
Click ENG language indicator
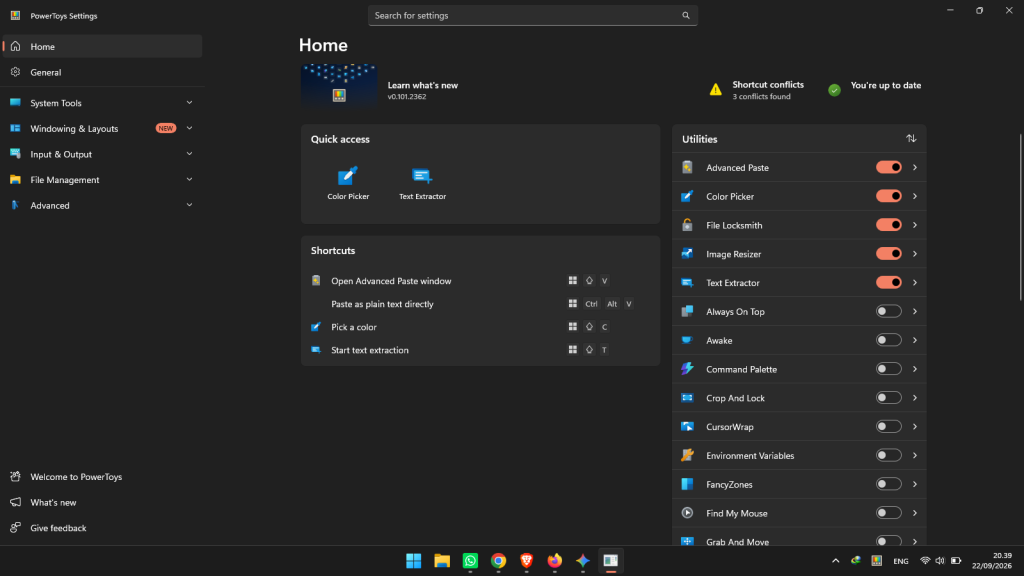[901, 561]
